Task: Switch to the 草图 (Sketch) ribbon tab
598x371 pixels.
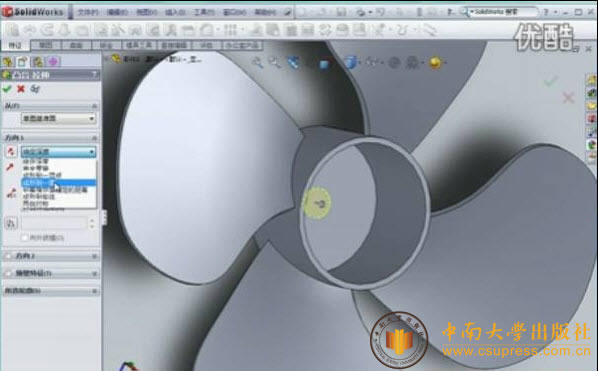Action: pos(46,45)
